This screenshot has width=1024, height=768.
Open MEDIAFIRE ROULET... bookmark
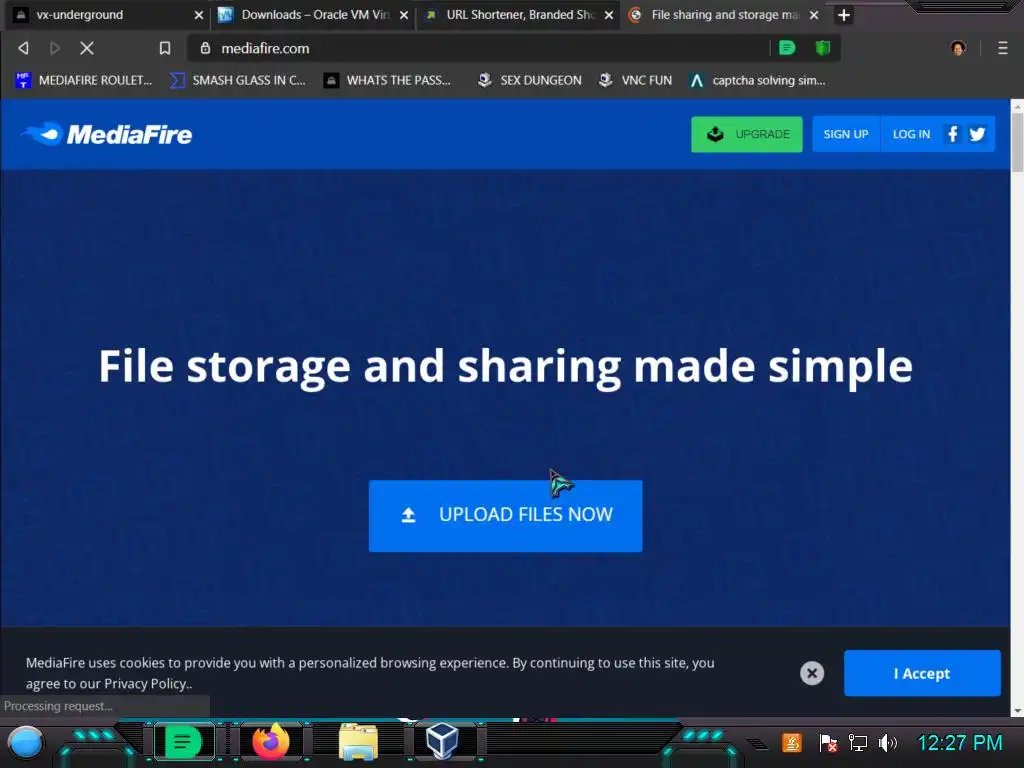pos(84,80)
